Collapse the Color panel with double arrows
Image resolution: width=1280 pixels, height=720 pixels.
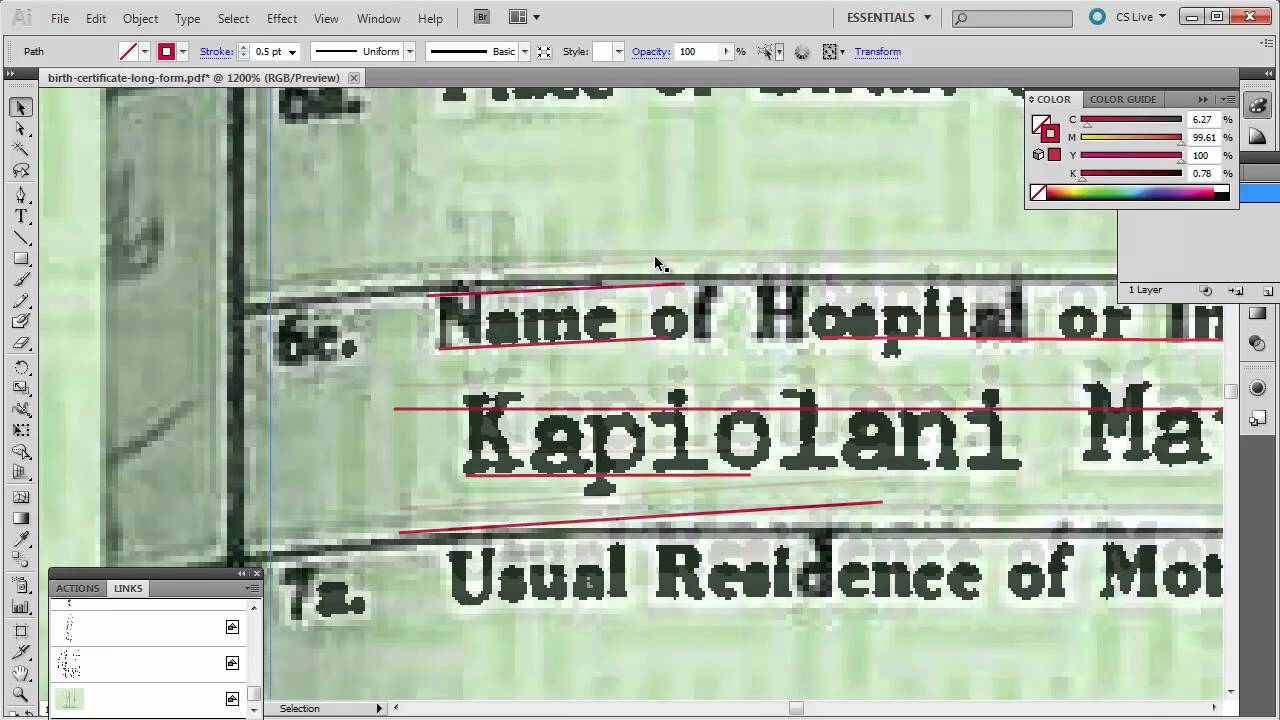click(1203, 99)
